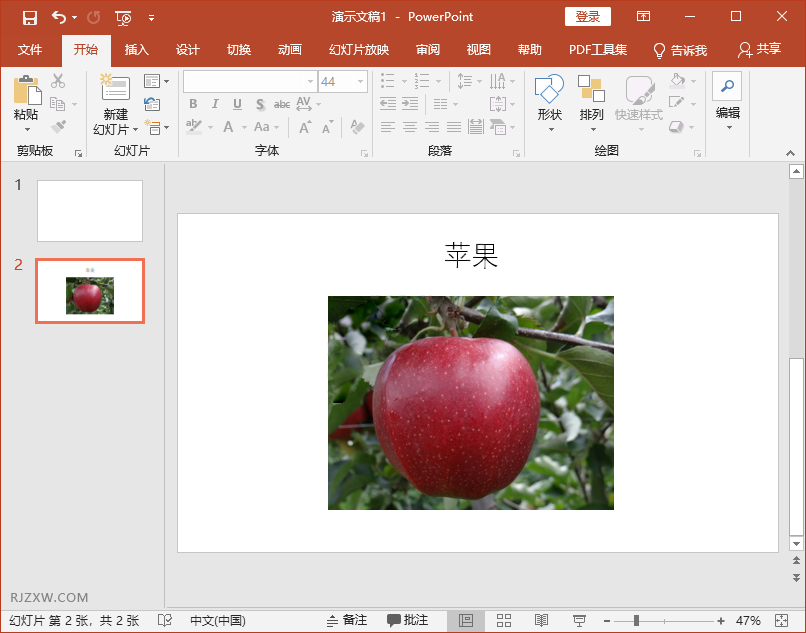The image size is (806, 633).
Task: Select slide 1 thumbnail in panel
Action: click(x=89, y=210)
